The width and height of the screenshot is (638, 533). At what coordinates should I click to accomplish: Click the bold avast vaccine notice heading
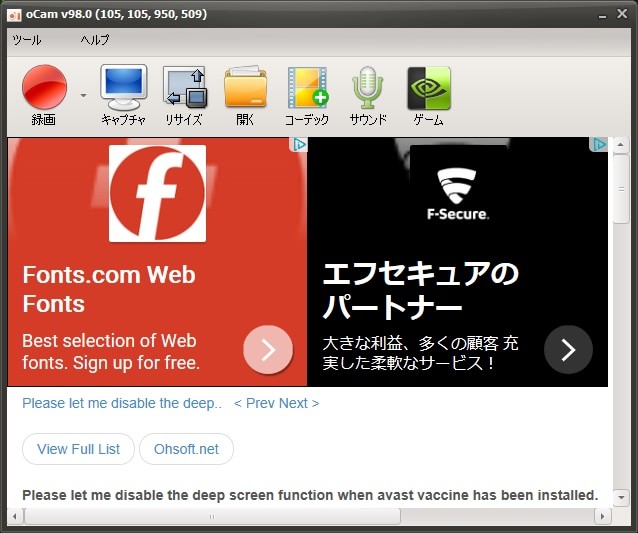pos(310,495)
